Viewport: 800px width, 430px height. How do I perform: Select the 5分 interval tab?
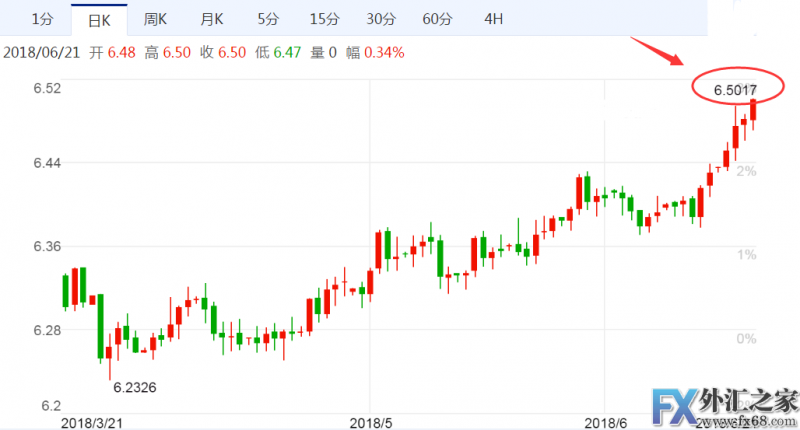coord(268,19)
